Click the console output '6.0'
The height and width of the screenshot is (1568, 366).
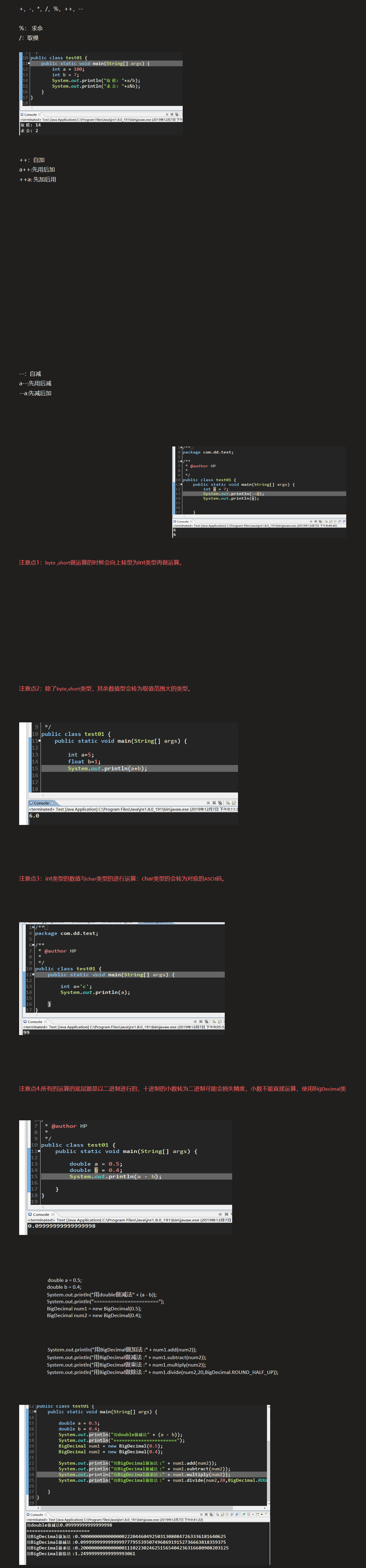34,816
